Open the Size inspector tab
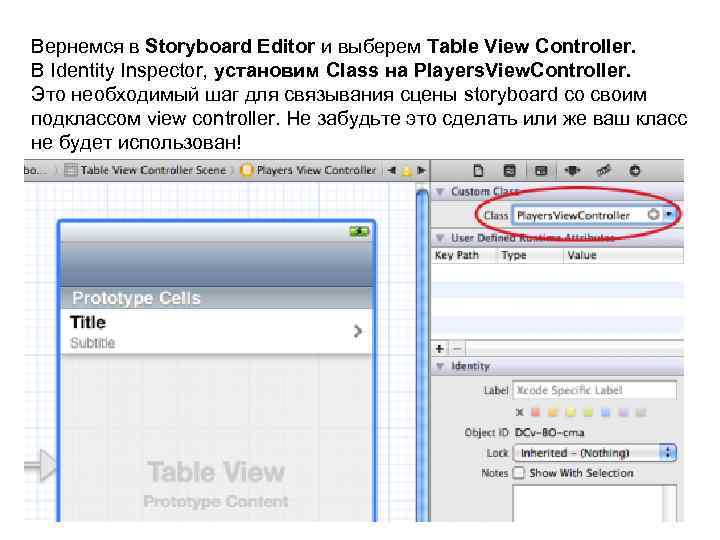Image resolution: width=720 pixels, height=540 pixels. click(x=603, y=171)
